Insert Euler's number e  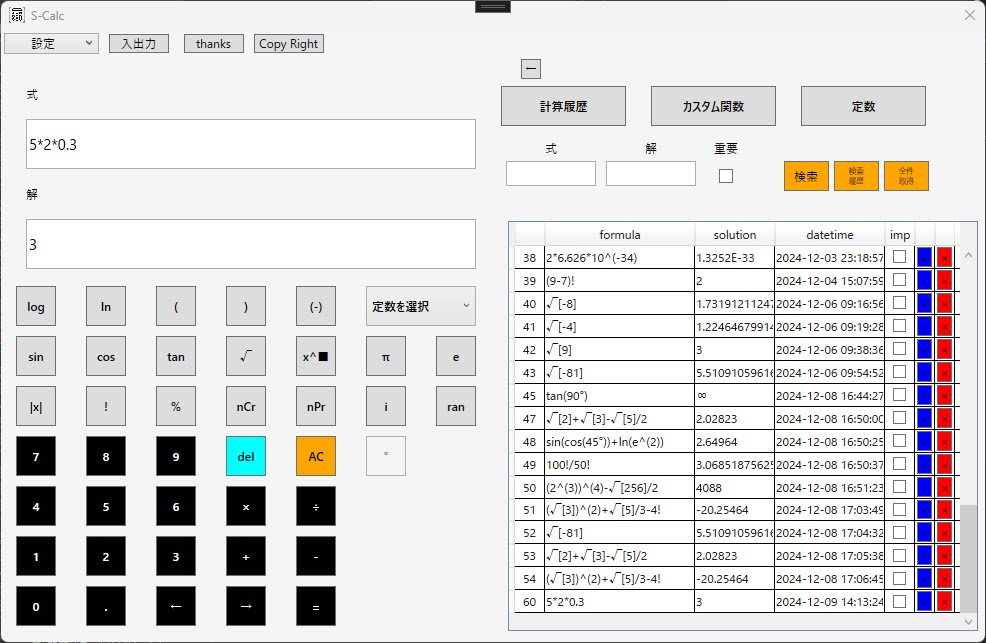click(456, 356)
